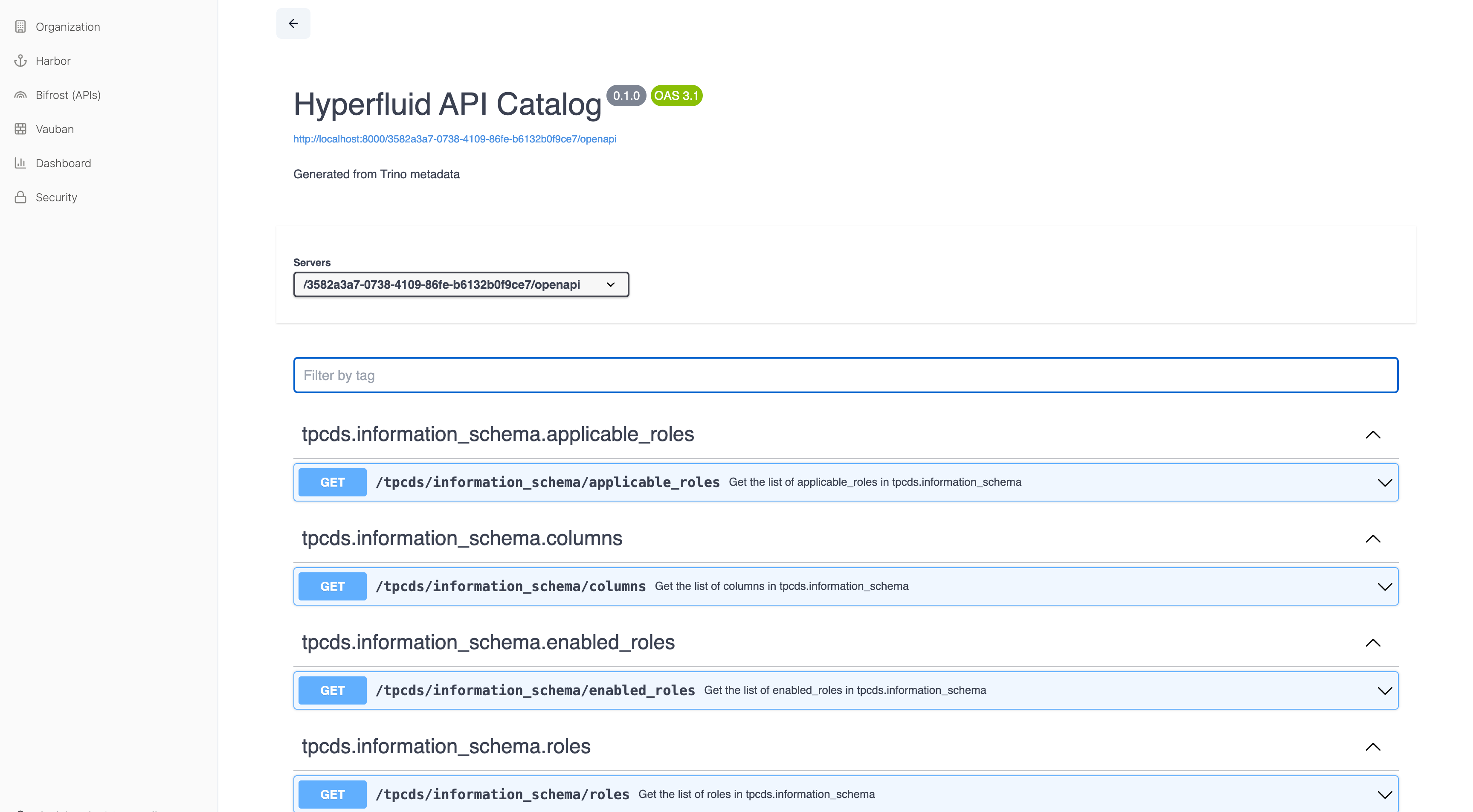The height and width of the screenshot is (812, 1473).
Task: Click the Dashboard bar chart icon
Action: click(20, 163)
